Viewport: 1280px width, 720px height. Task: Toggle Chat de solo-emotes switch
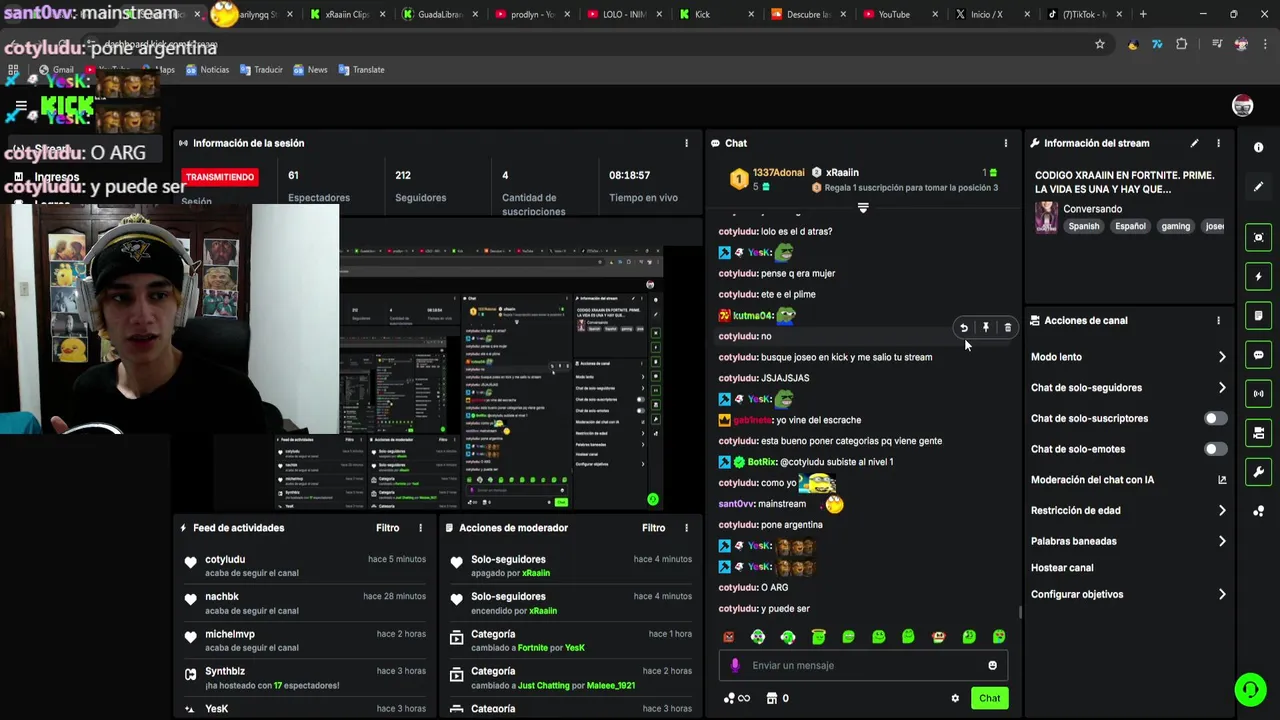1215,449
